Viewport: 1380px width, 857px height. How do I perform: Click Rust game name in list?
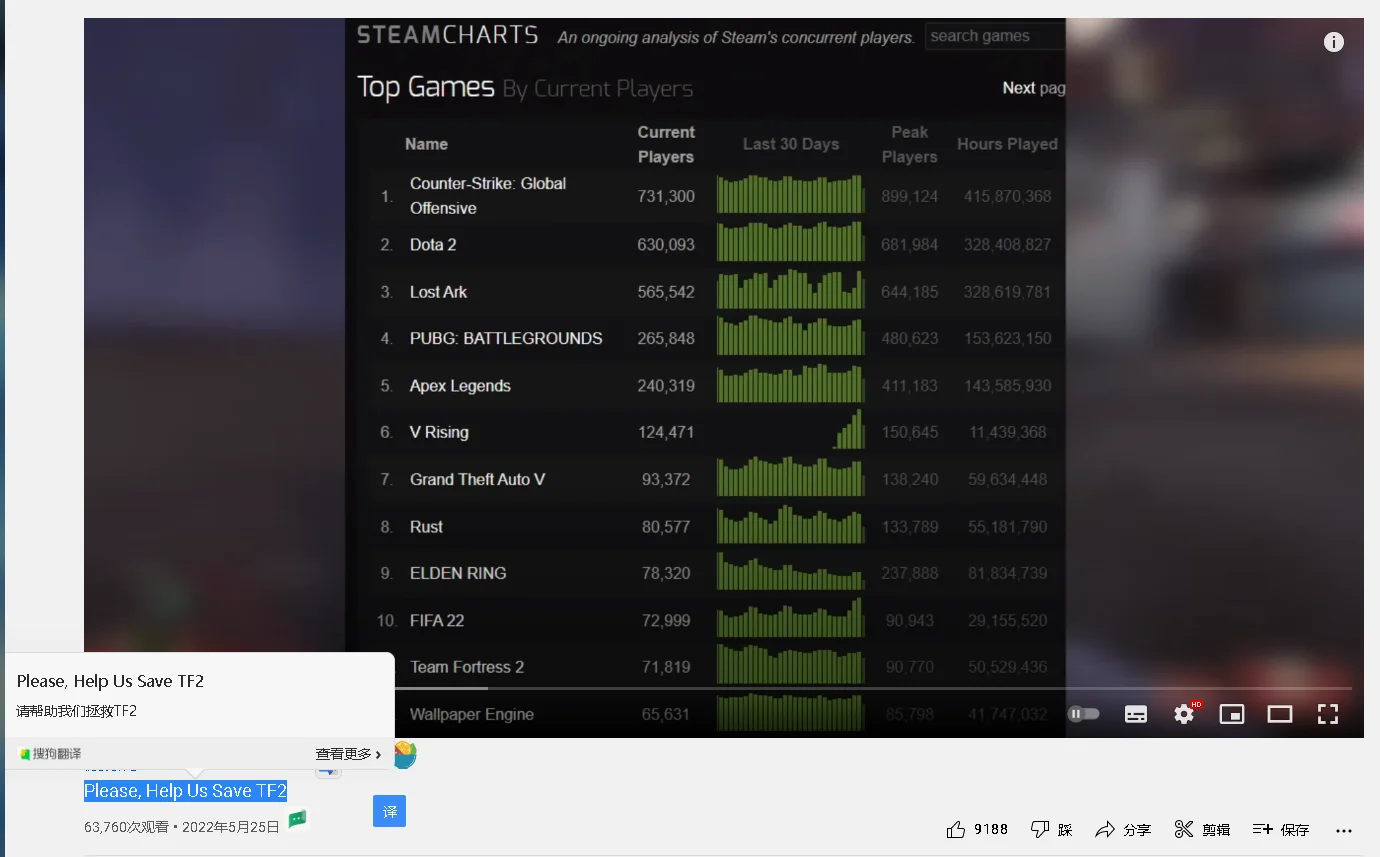click(426, 527)
